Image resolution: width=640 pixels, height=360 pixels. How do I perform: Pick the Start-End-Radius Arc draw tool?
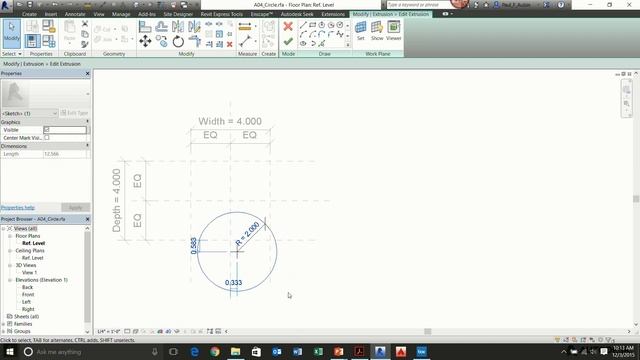pos(303,34)
